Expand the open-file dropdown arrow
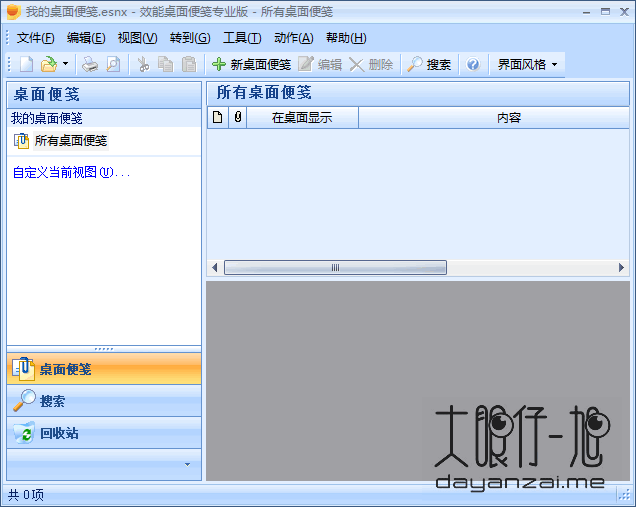The height and width of the screenshot is (507, 636). 65,64
